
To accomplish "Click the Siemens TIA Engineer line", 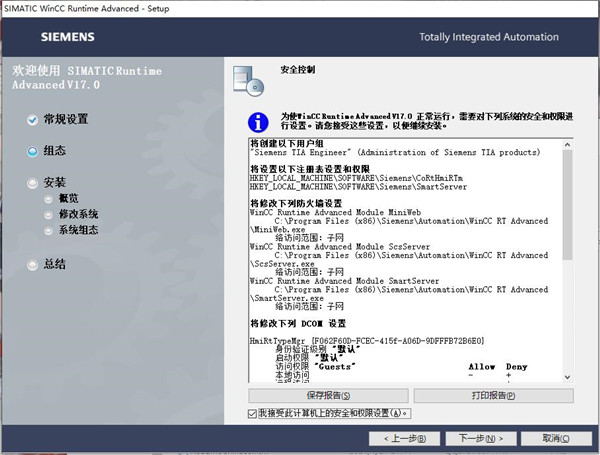I will (395, 152).
